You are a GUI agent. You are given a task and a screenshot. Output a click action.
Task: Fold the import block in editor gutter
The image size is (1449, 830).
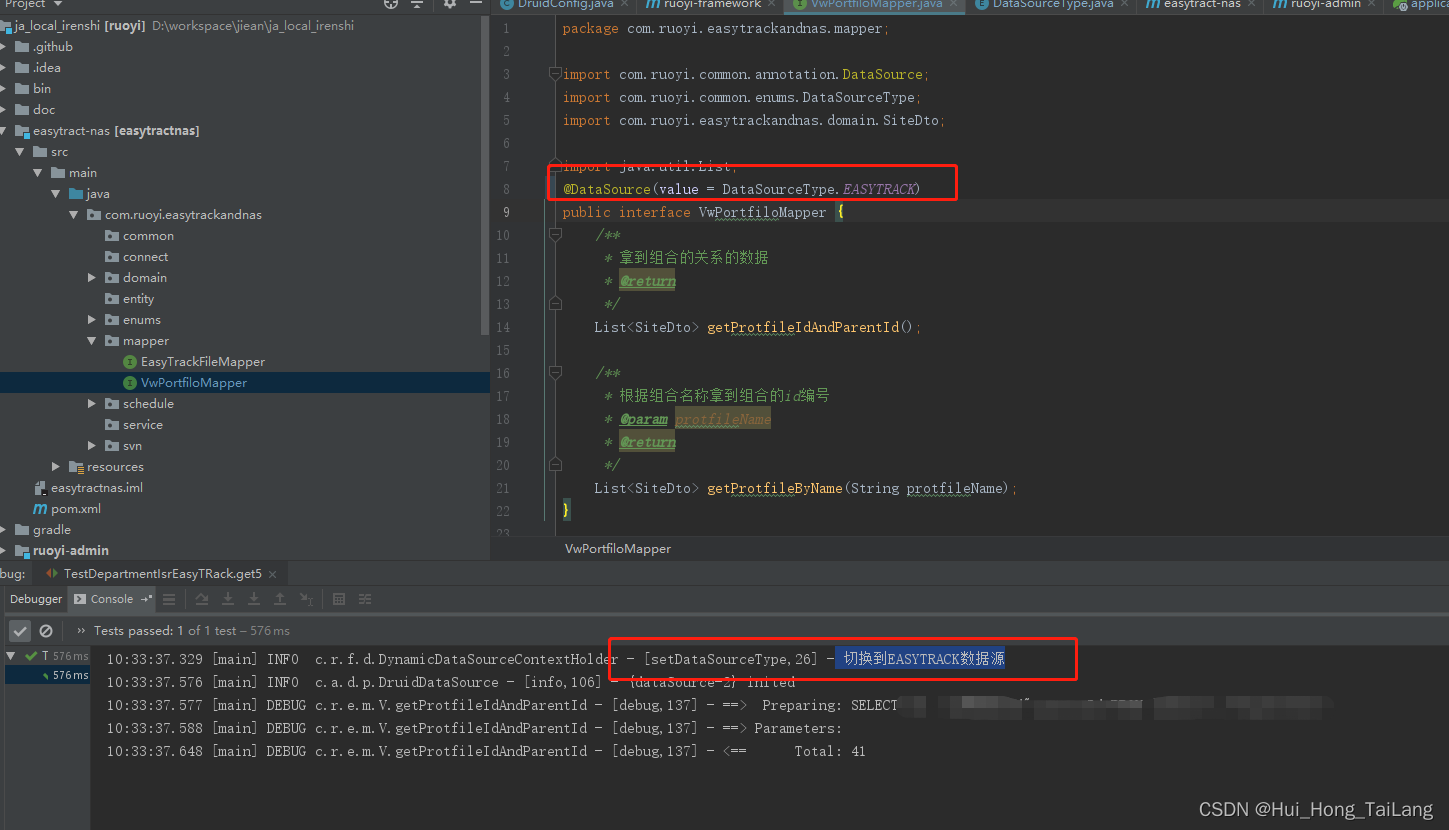[554, 75]
